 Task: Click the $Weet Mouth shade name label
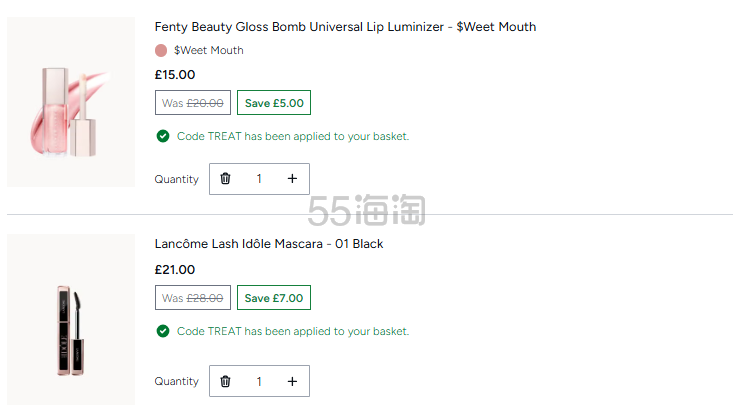tap(208, 51)
